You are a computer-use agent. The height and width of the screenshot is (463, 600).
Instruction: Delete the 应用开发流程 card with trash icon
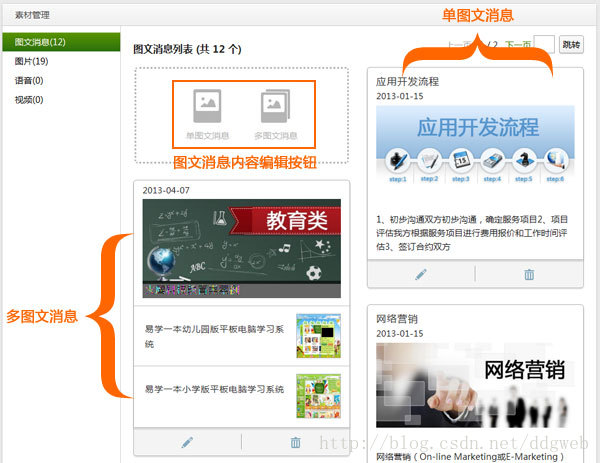pos(529,274)
